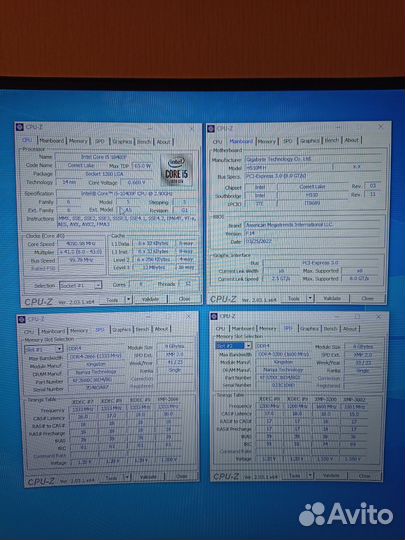Open the About tab in the processor window

click(163, 142)
